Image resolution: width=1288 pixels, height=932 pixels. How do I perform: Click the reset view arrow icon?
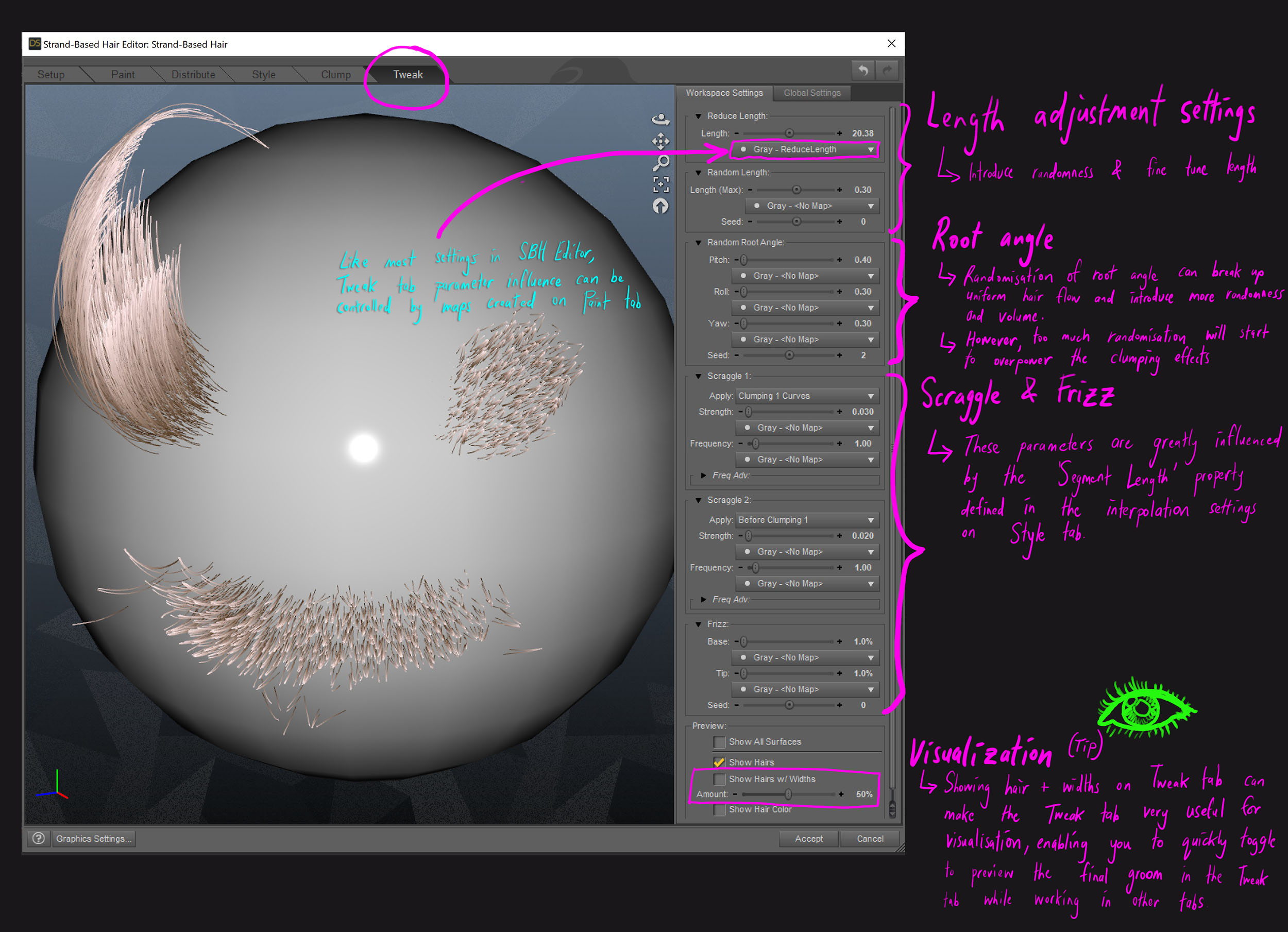click(x=660, y=206)
